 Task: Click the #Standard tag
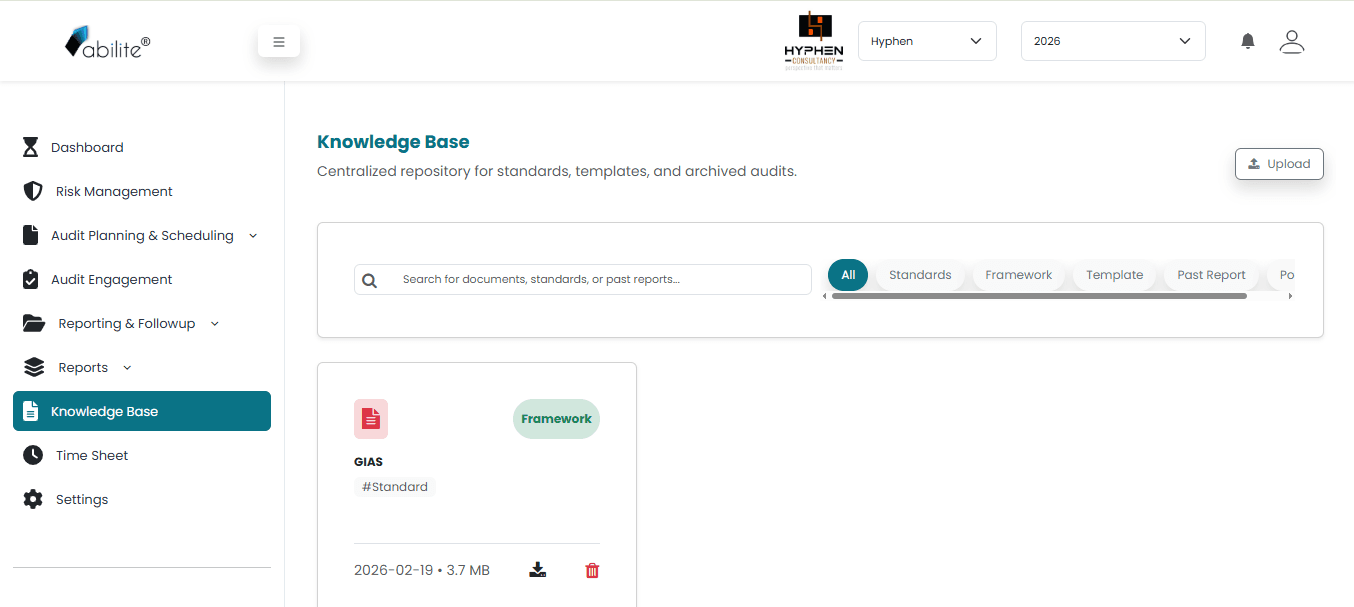(395, 487)
